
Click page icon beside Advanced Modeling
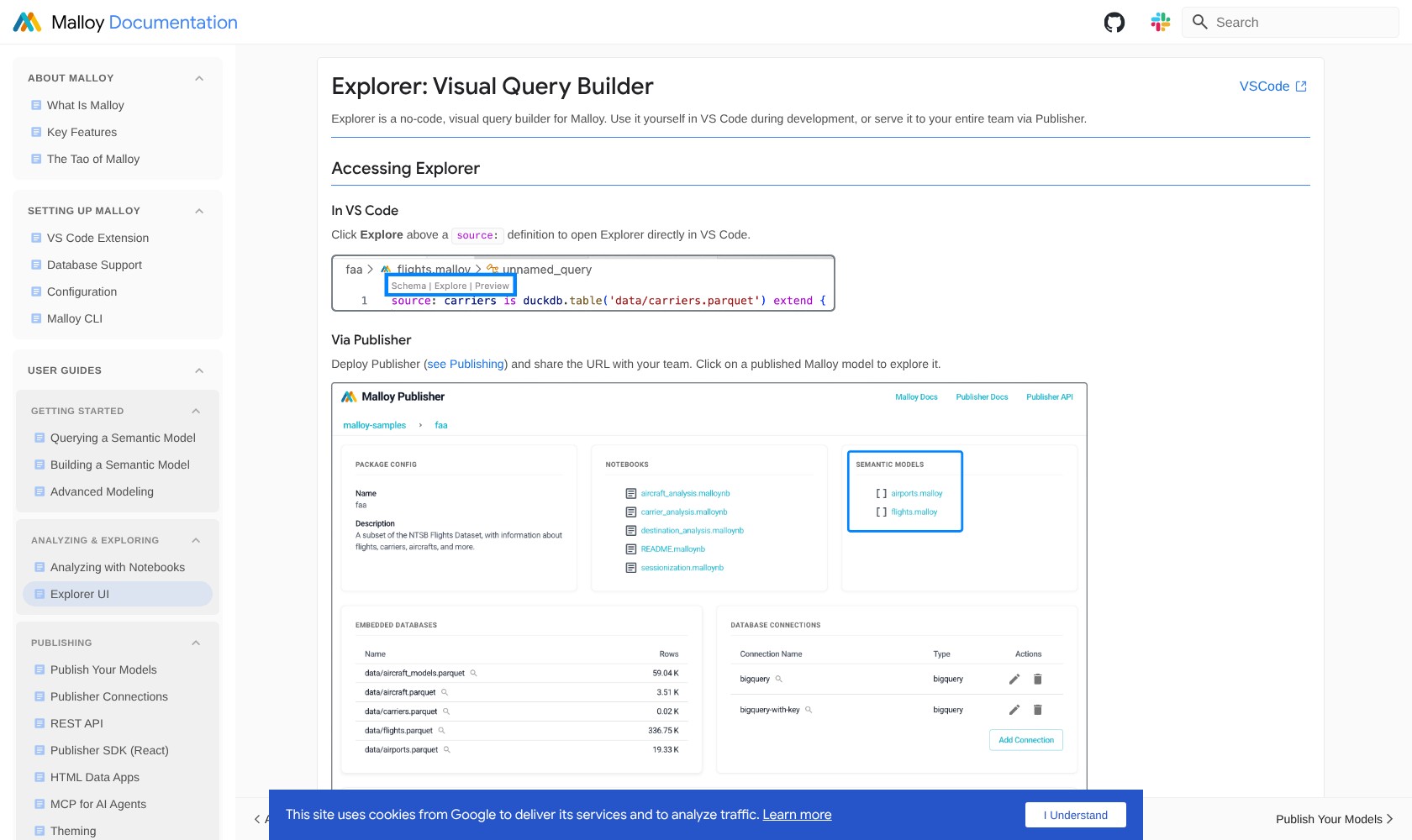[x=40, y=491]
